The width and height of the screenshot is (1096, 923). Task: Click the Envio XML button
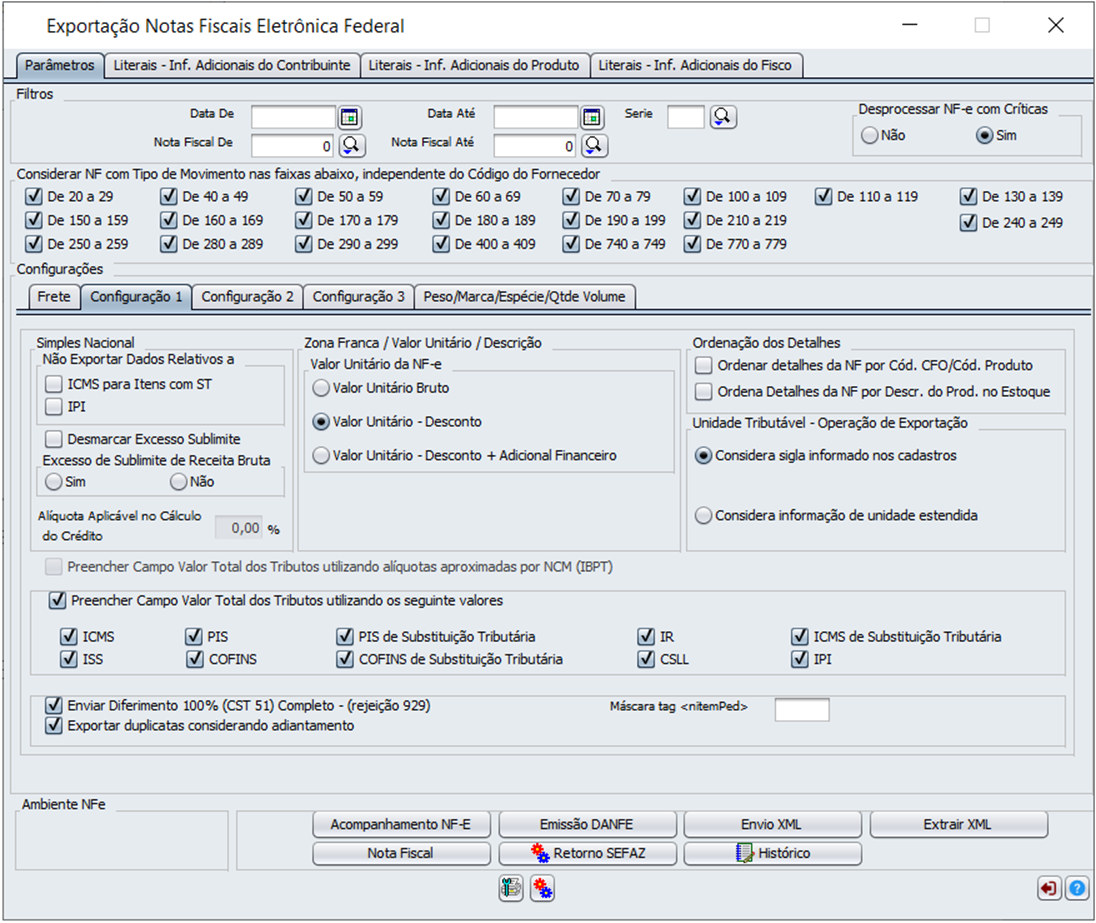[772, 824]
